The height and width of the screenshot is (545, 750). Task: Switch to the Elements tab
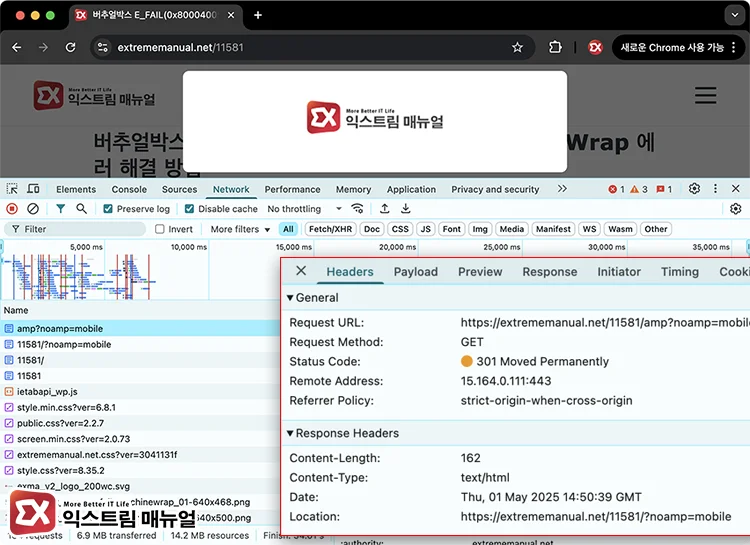click(x=76, y=189)
